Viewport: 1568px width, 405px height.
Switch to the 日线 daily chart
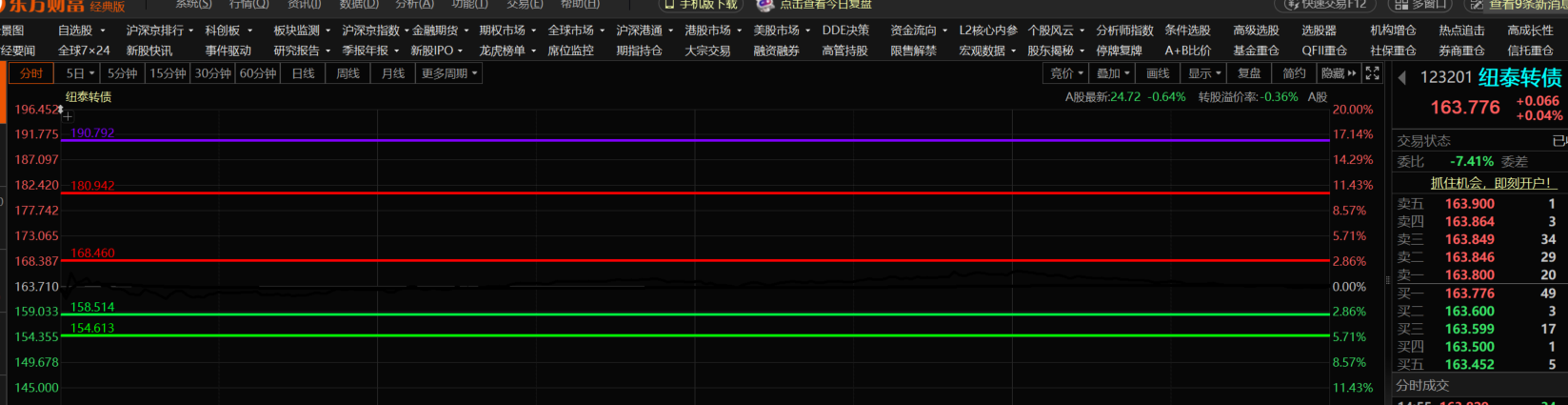(304, 73)
